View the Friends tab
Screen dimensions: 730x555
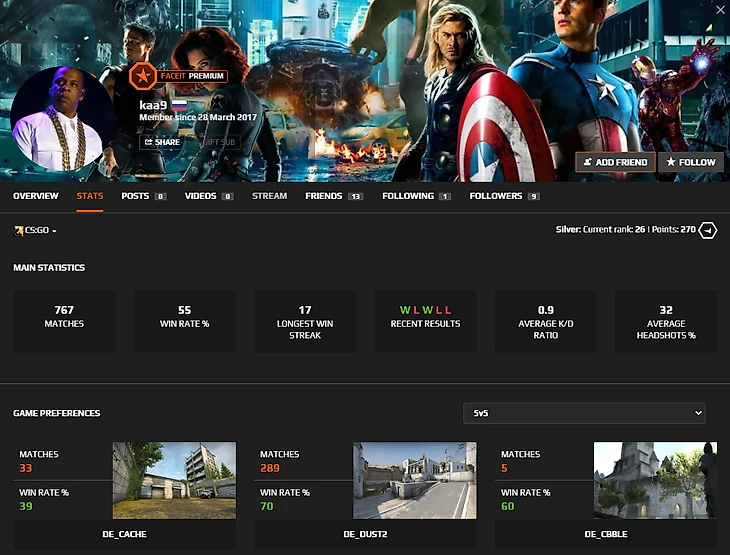324,196
